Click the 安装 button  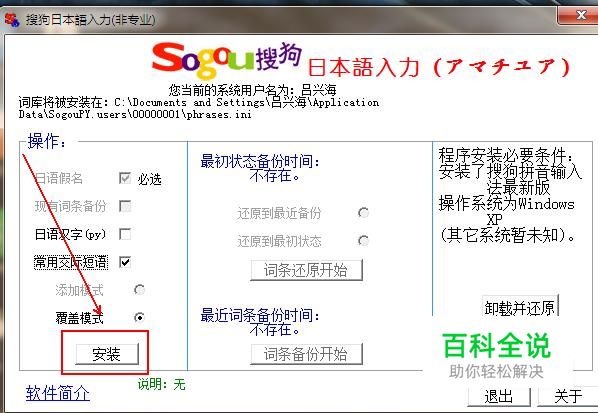coord(107,354)
